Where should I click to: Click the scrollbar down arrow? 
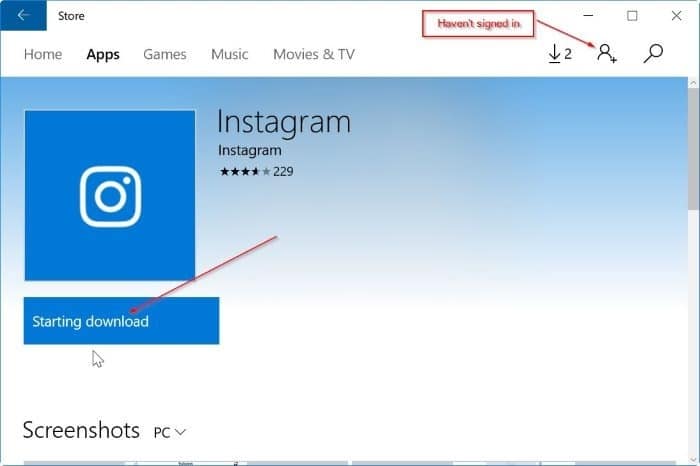pyautogui.click(x=693, y=460)
